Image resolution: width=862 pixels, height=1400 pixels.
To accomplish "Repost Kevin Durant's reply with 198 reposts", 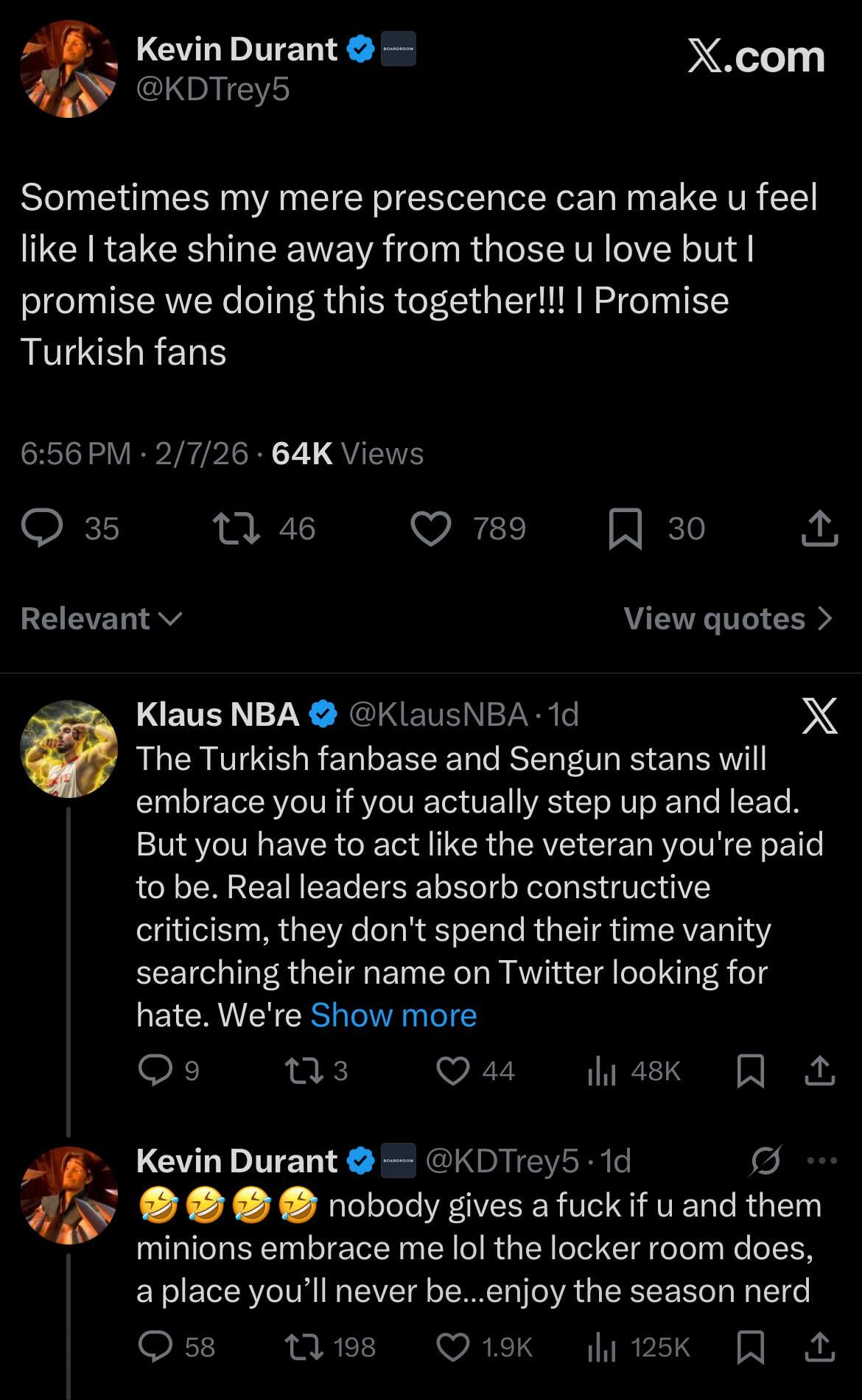I will tap(304, 1347).
